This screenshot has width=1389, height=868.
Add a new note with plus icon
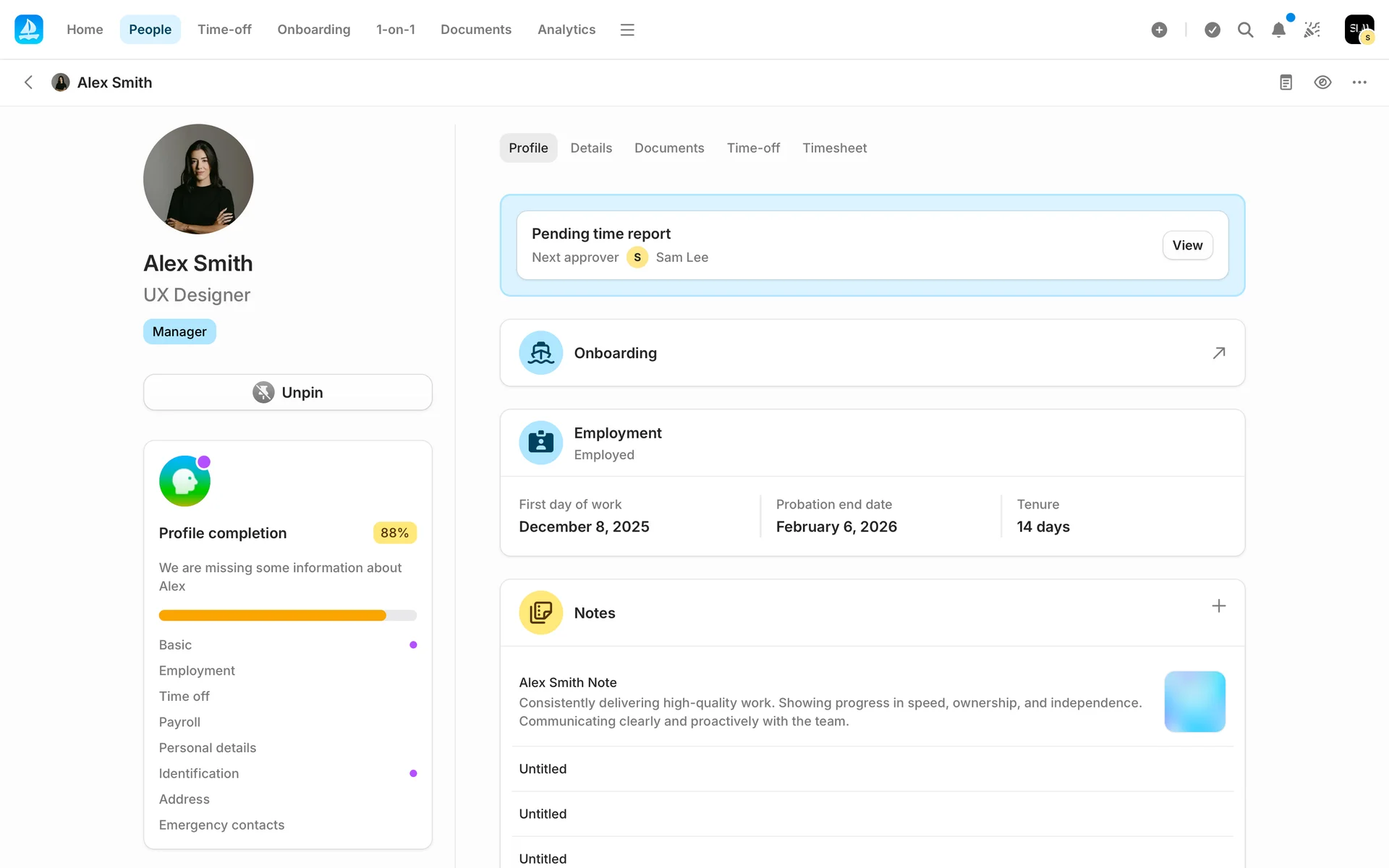[1219, 606]
